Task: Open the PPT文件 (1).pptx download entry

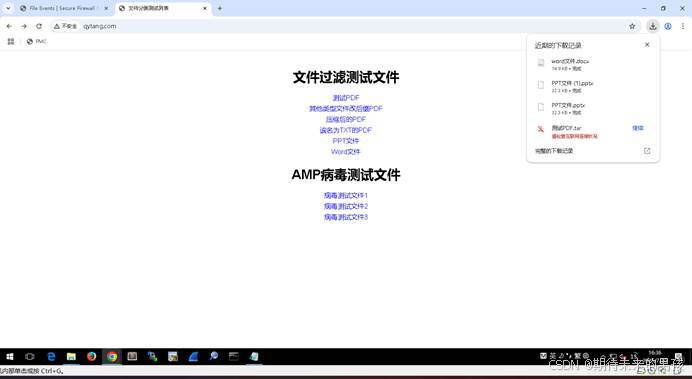Action: pyautogui.click(x=593, y=86)
